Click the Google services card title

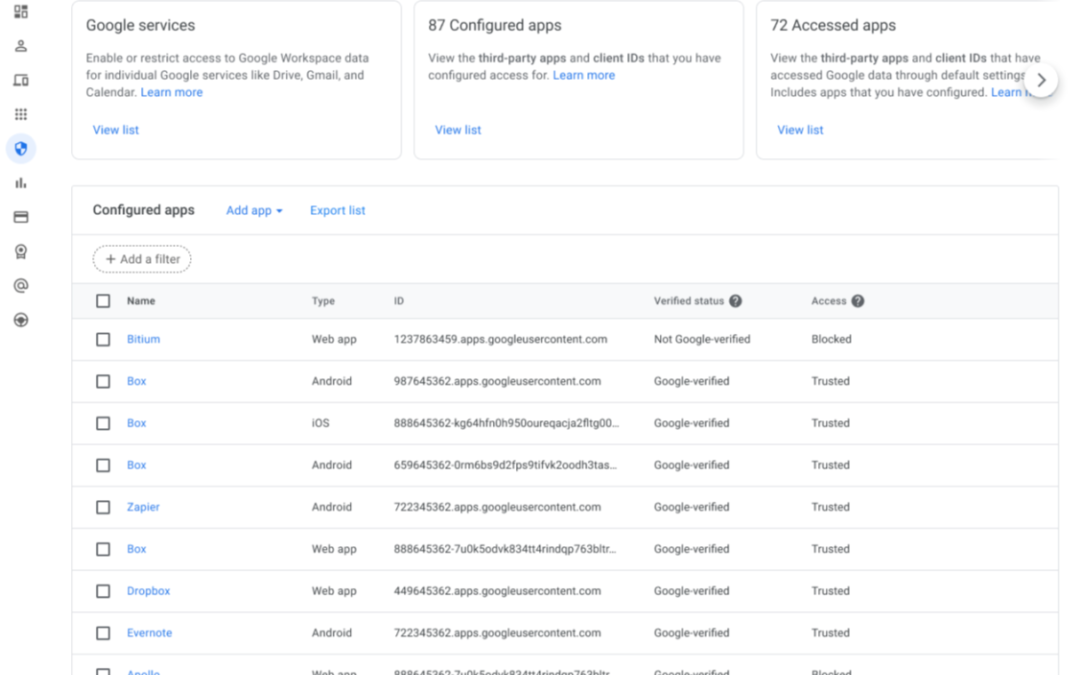(x=141, y=25)
